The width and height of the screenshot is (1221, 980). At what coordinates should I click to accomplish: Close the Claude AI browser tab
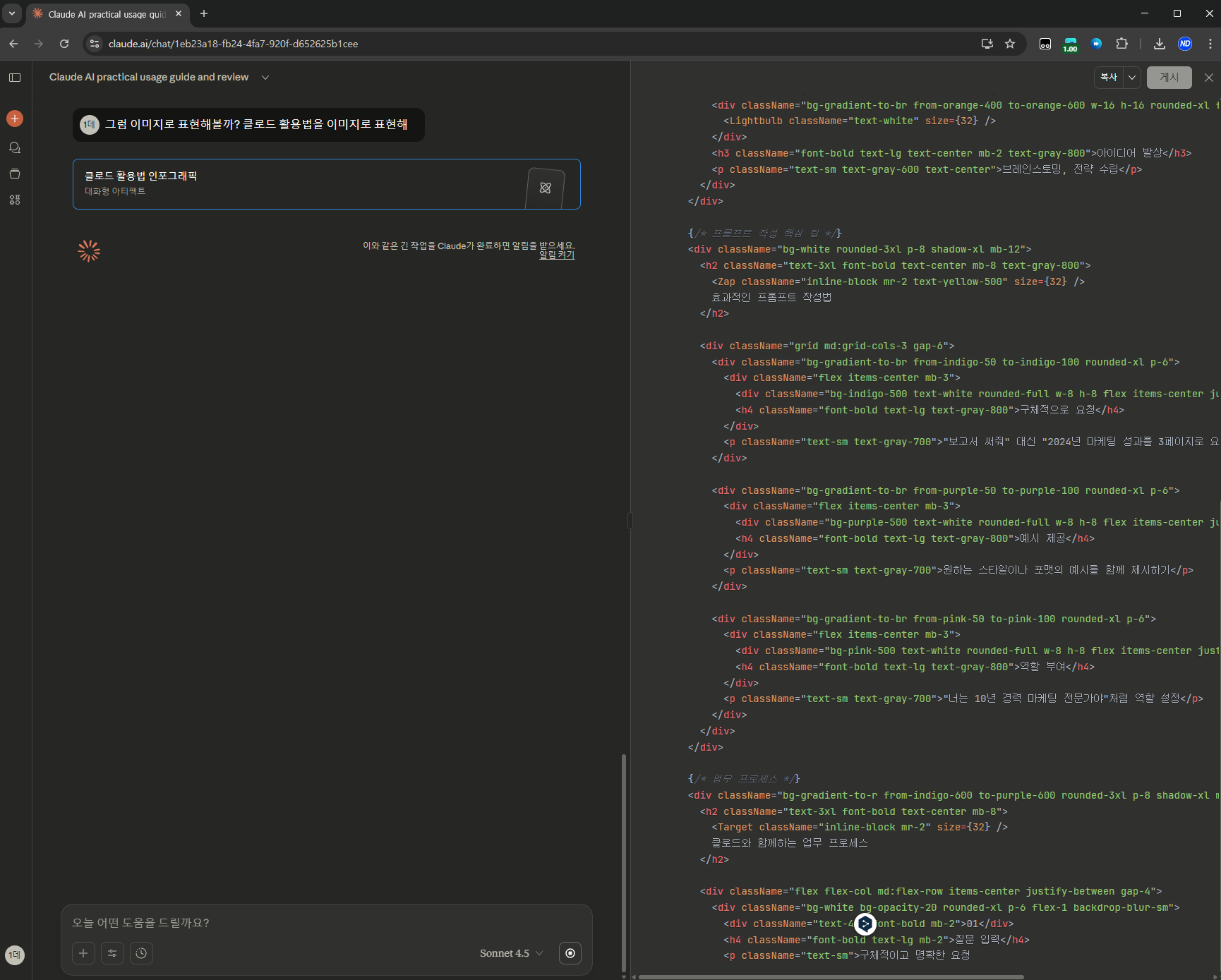179,13
